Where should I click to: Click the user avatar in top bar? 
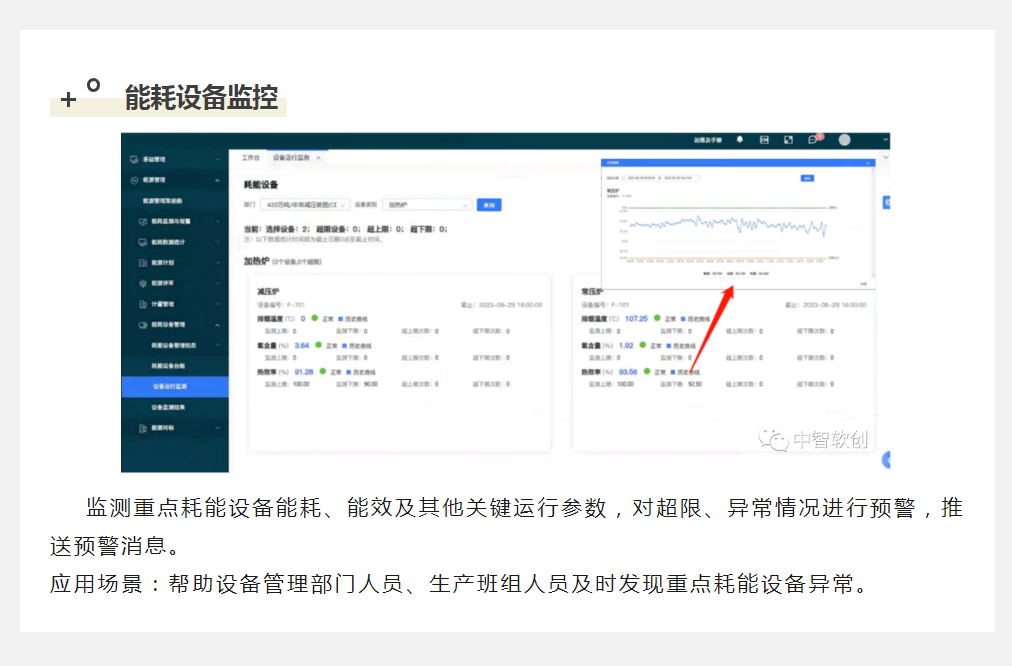tap(844, 140)
